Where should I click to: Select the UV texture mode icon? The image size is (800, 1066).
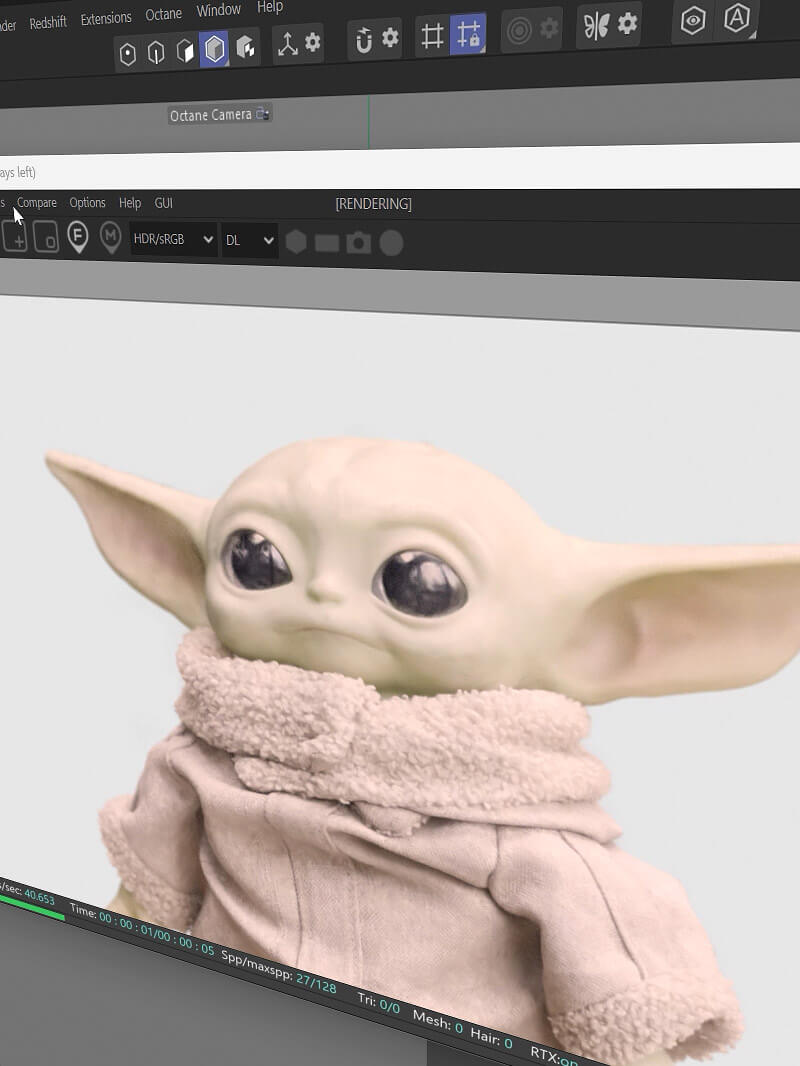245,48
